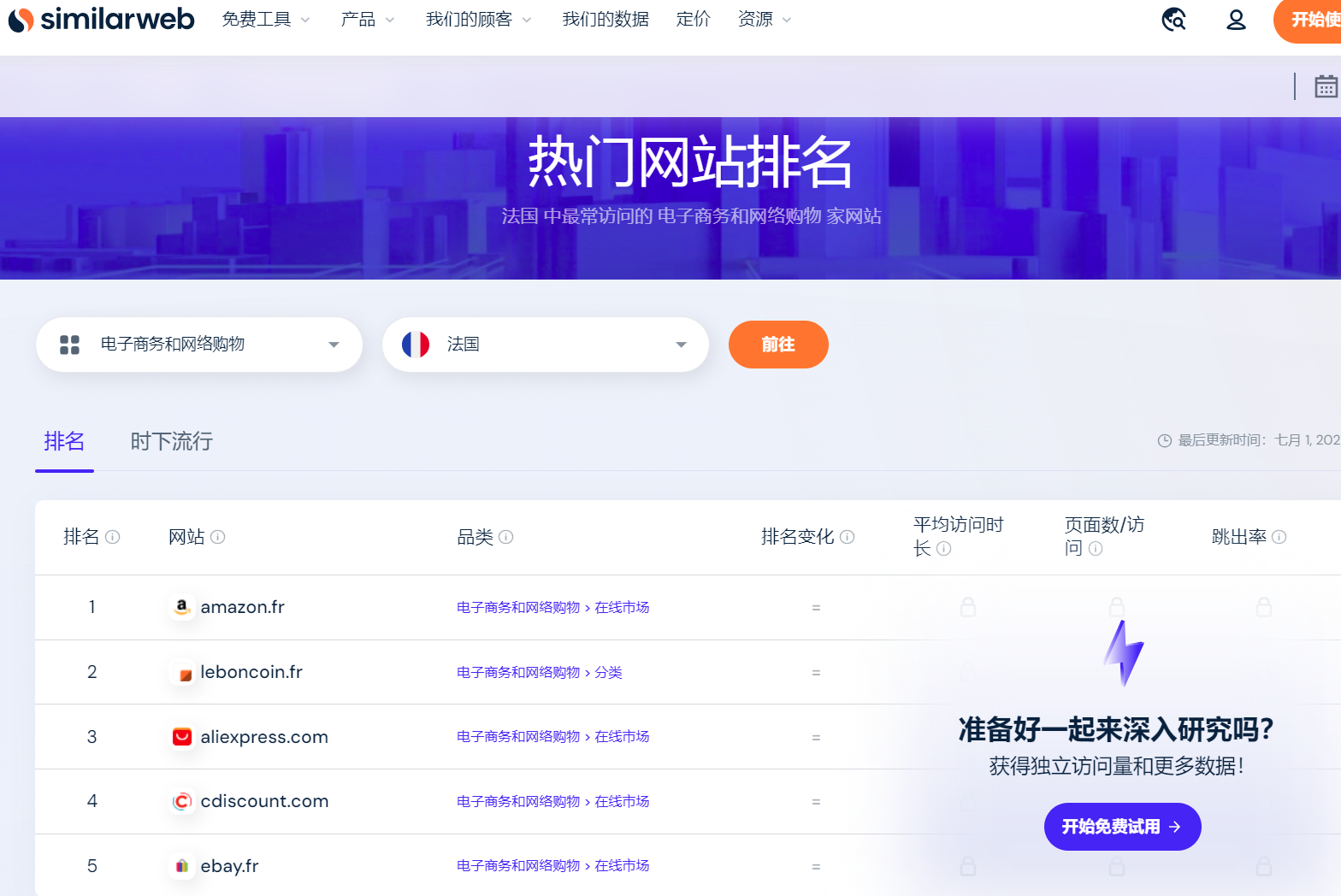Open the user account icon
This screenshot has width=1341, height=896.
point(1236,19)
